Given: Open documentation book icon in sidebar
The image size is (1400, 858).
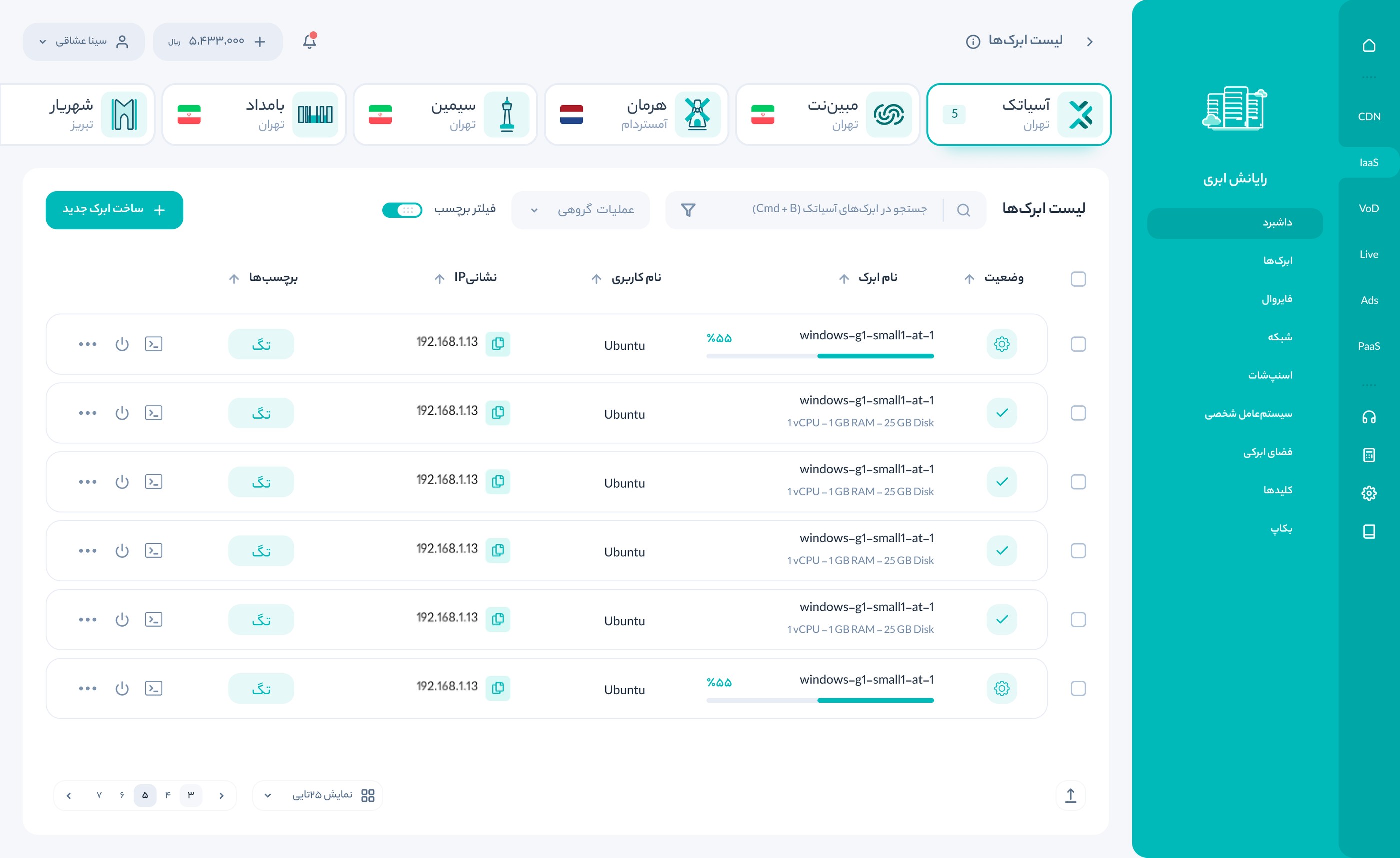Looking at the screenshot, I should 1369,532.
